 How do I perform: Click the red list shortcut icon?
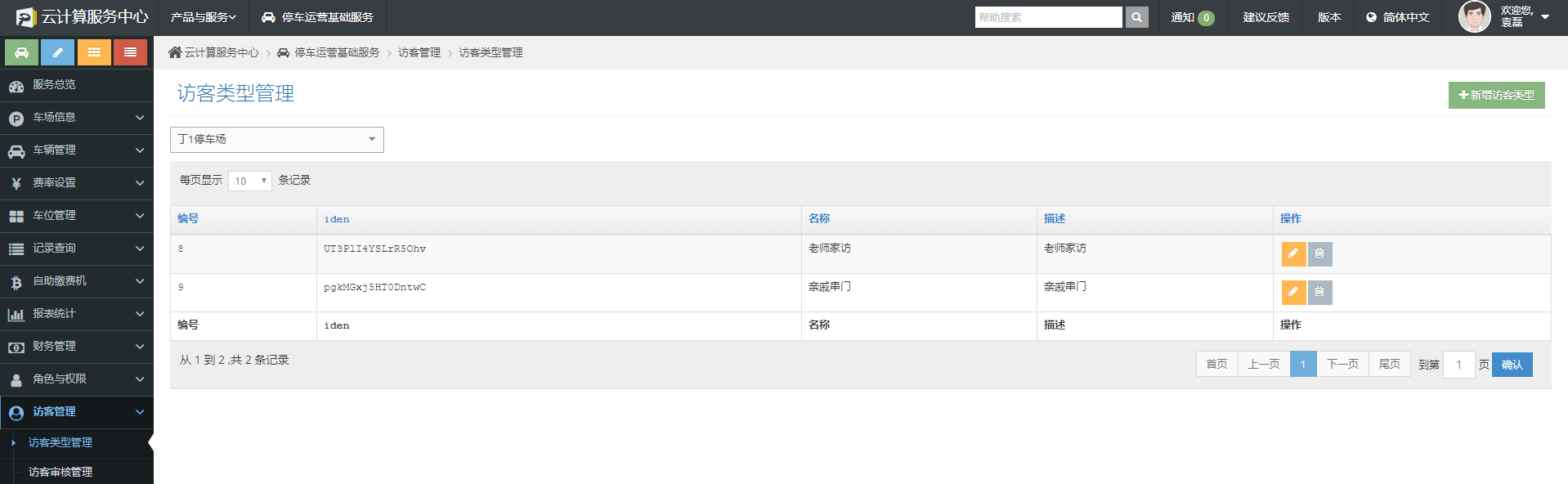[x=130, y=52]
